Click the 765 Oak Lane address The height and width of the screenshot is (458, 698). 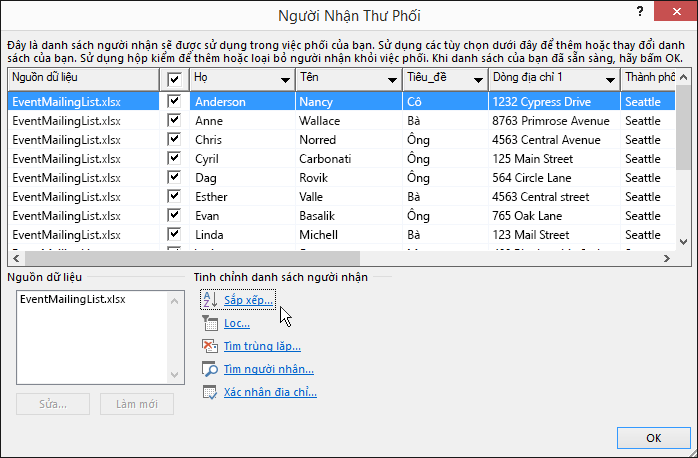click(554, 216)
